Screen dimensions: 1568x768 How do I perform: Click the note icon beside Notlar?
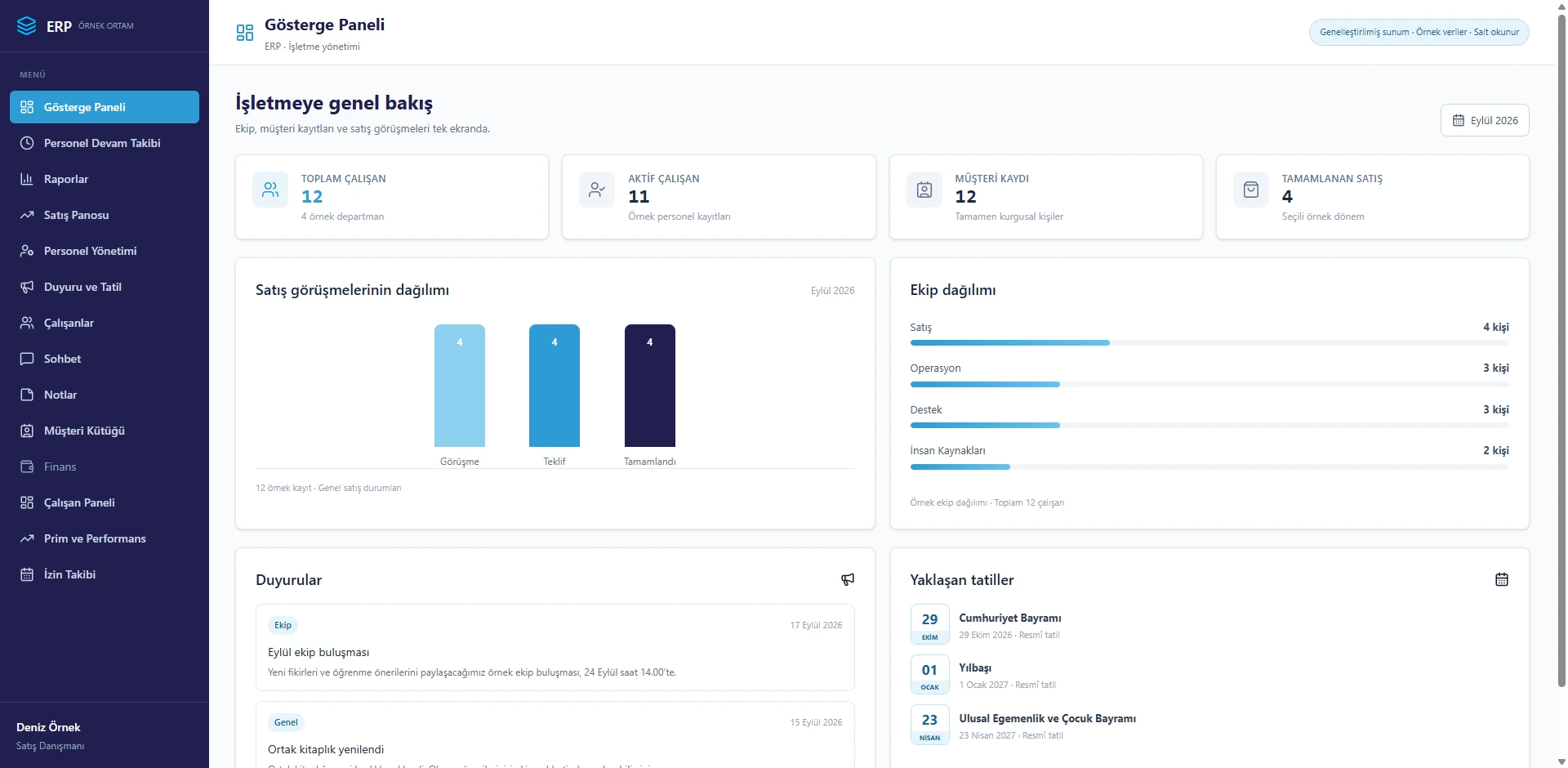click(27, 395)
